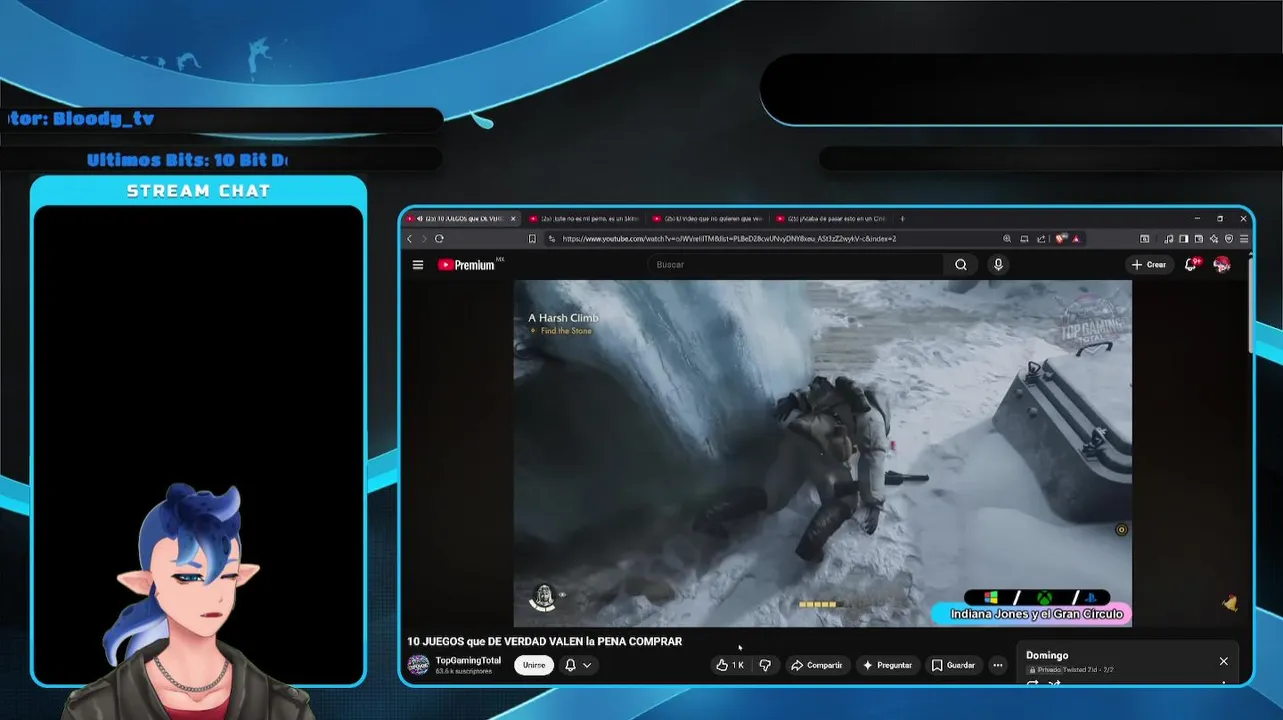
Task: Reload the YouTube page
Action: [x=439, y=239]
